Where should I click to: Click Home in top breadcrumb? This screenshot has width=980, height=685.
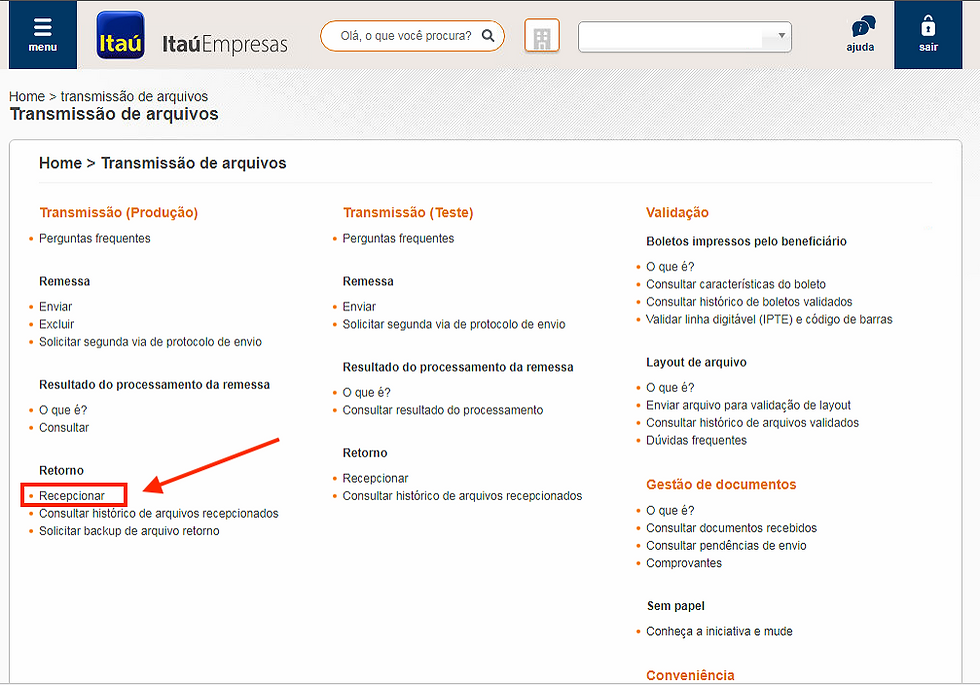27,96
